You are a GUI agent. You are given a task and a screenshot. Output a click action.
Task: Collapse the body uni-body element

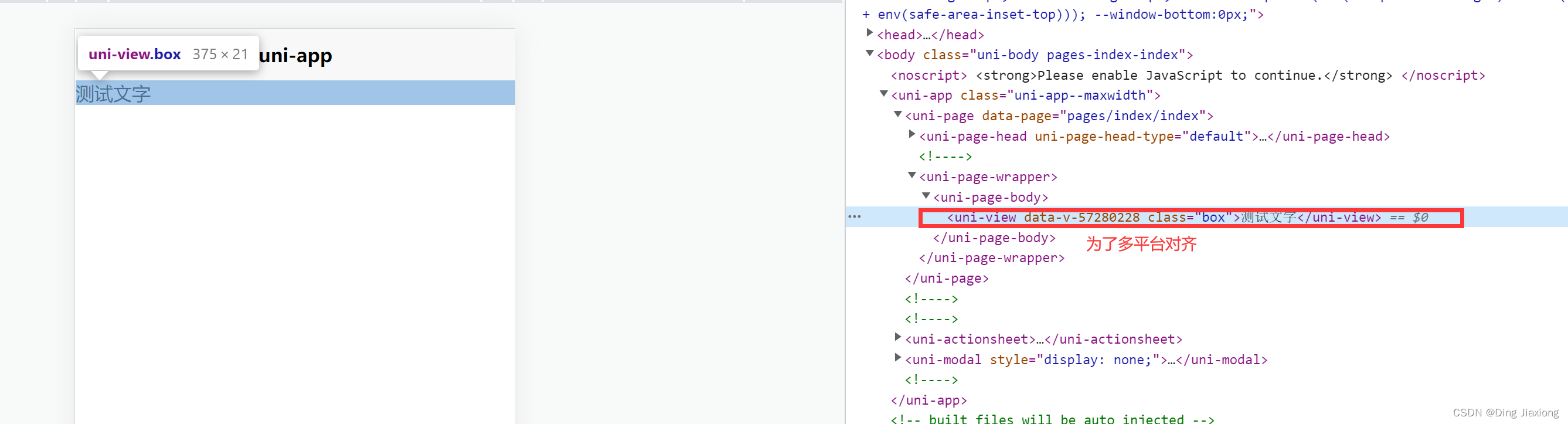coord(870,53)
